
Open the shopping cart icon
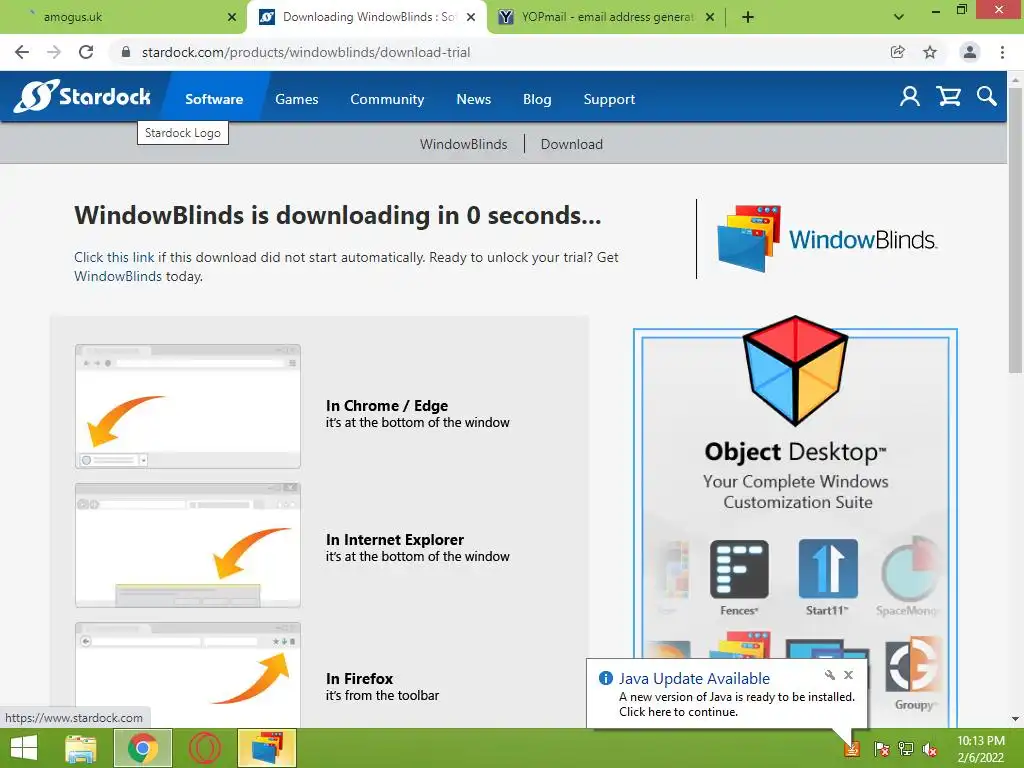pos(948,97)
